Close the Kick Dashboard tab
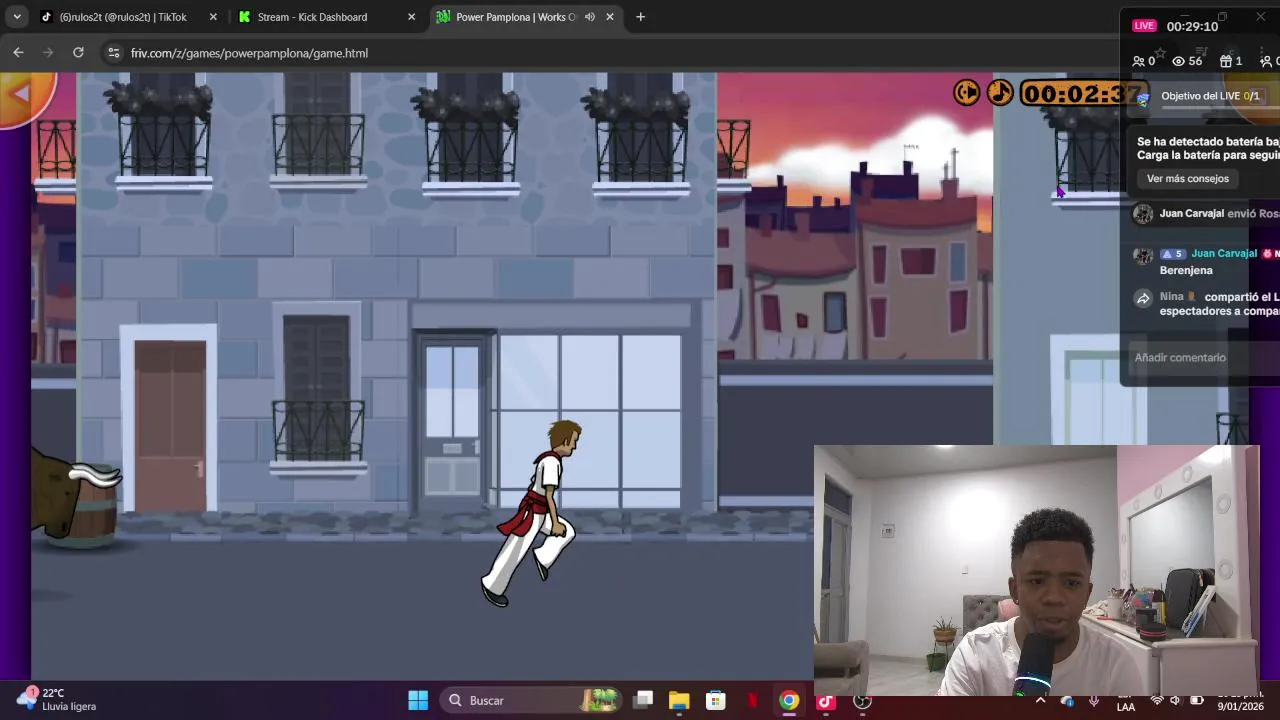Screen dimensions: 1280x720 coord(411,17)
